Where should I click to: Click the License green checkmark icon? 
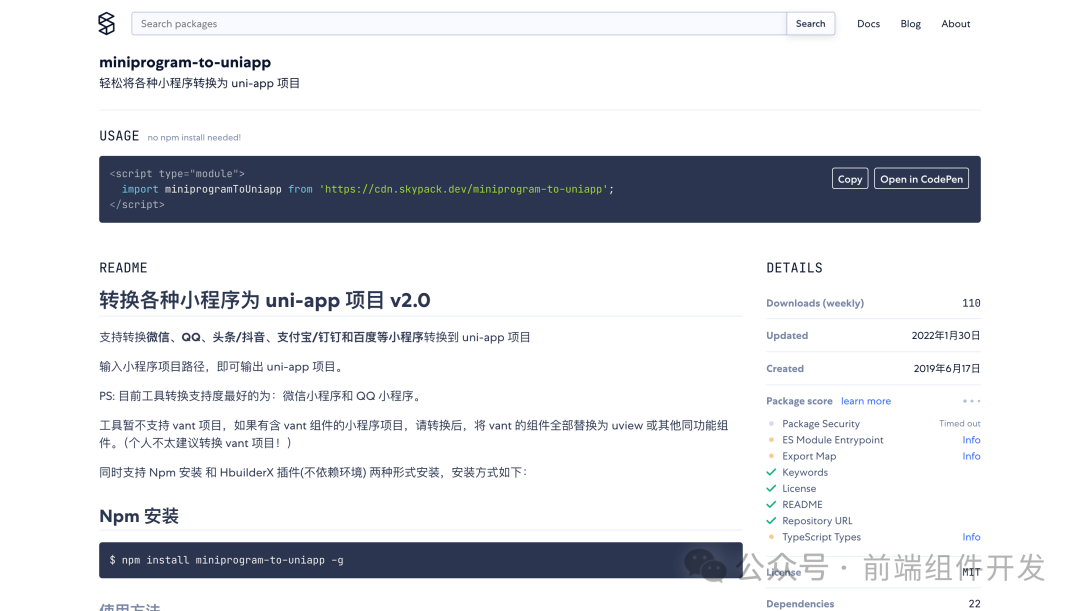coord(771,488)
